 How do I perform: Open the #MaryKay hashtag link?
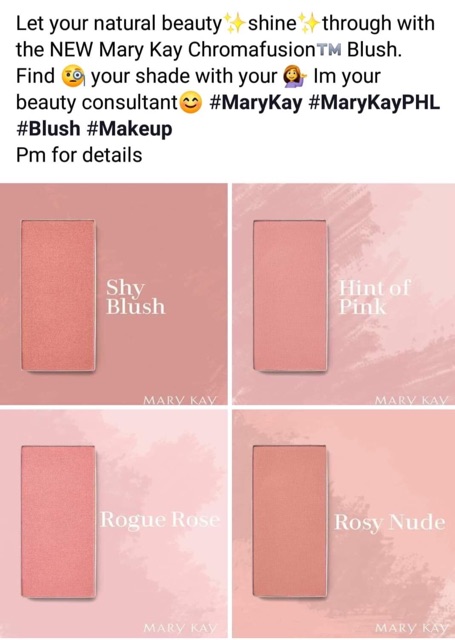tap(256, 103)
